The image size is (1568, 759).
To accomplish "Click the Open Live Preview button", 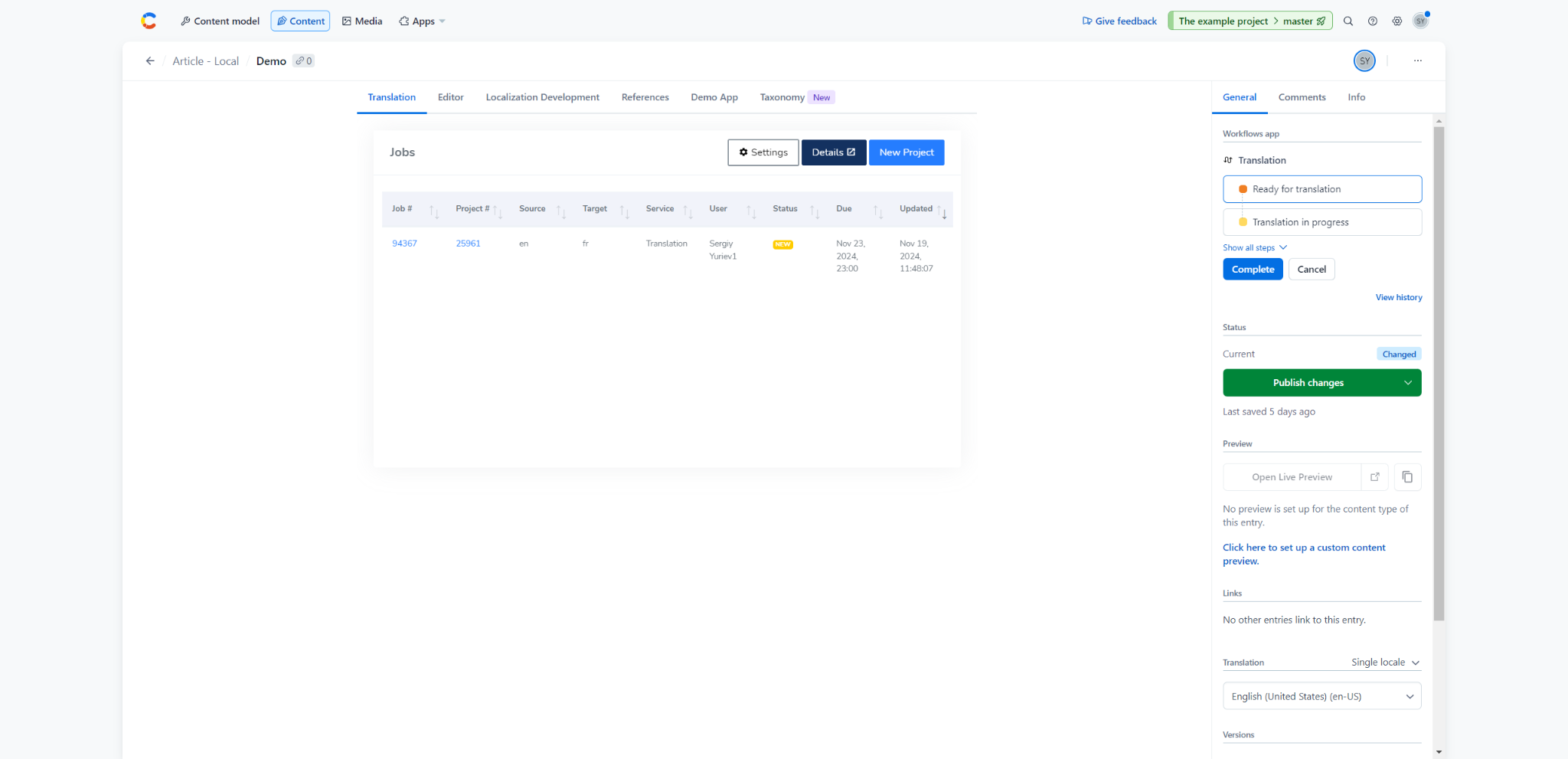I will (x=1292, y=476).
